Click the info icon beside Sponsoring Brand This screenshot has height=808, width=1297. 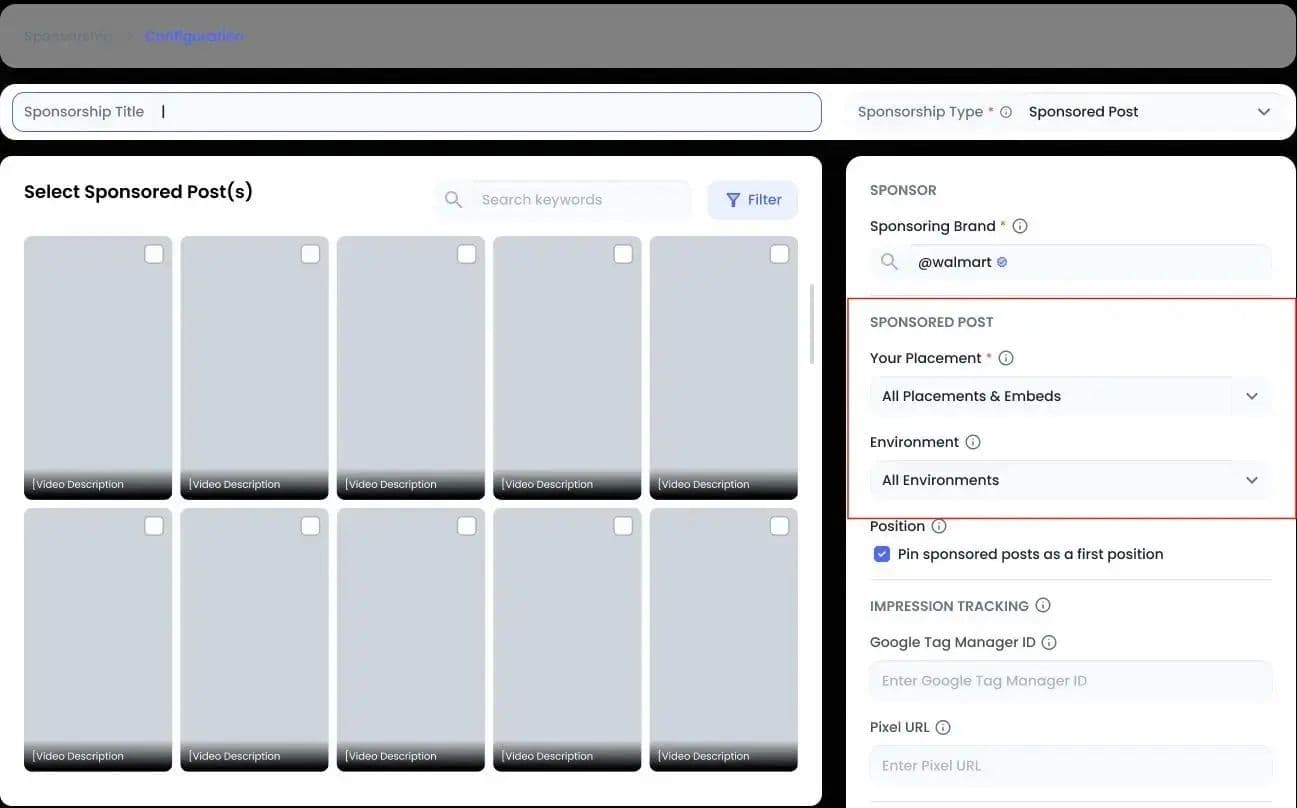pyautogui.click(x=1020, y=226)
